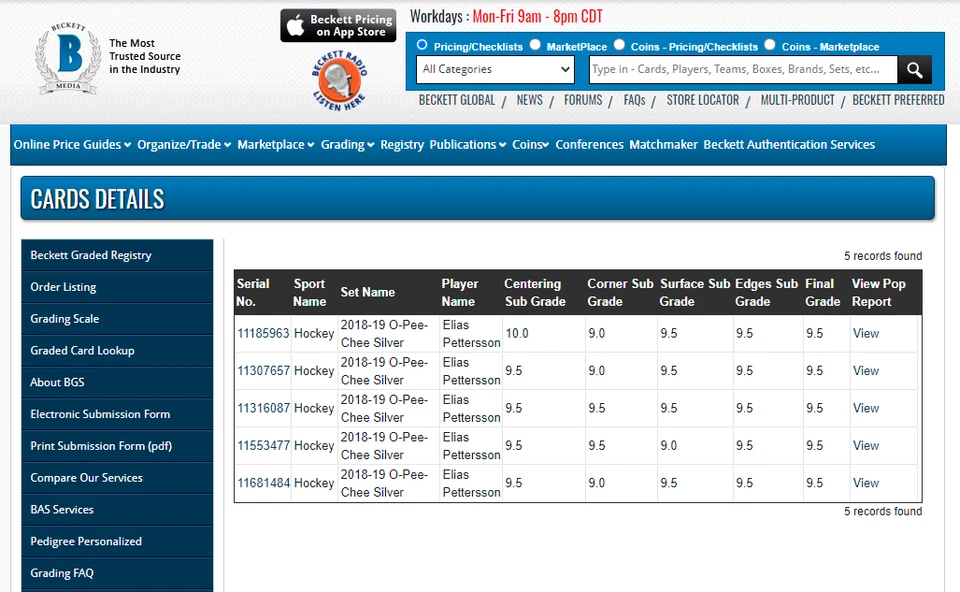Open About BGS sidebar item
The width and height of the screenshot is (960, 592).
(117, 383)
